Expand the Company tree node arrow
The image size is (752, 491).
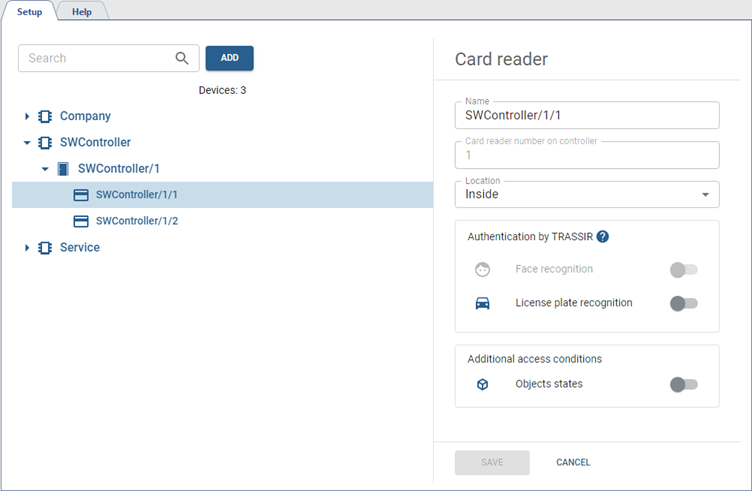coord(27,116)
